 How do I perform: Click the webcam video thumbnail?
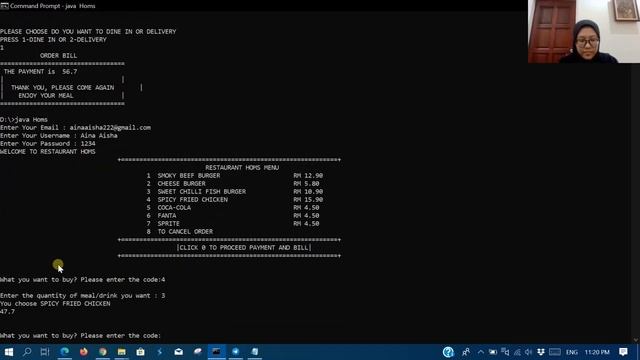click(x=584, y=31)
